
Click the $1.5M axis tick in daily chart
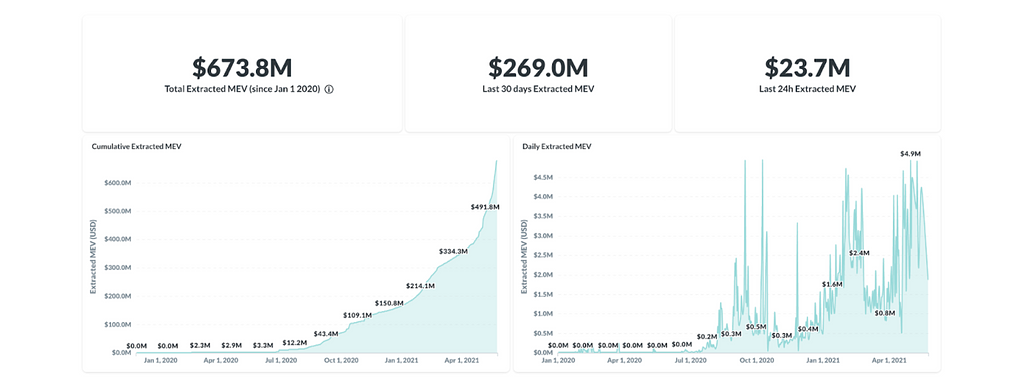coord(543,294)
